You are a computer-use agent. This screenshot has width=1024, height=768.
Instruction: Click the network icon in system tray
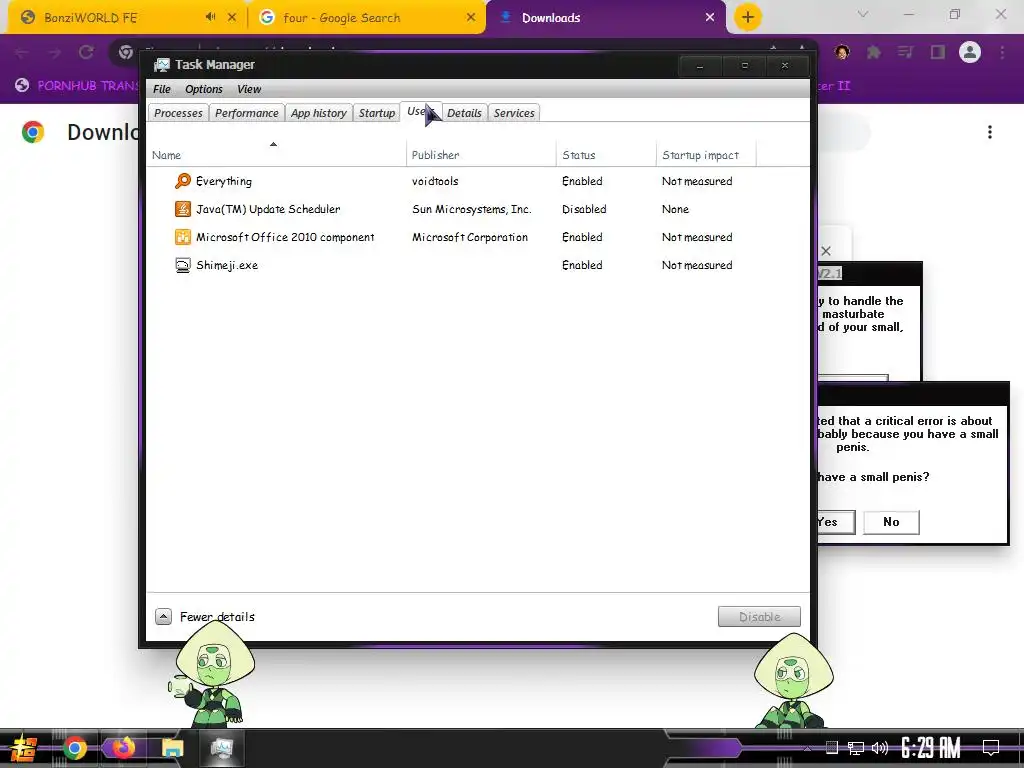pyautogui.click(x=856, y=748)
